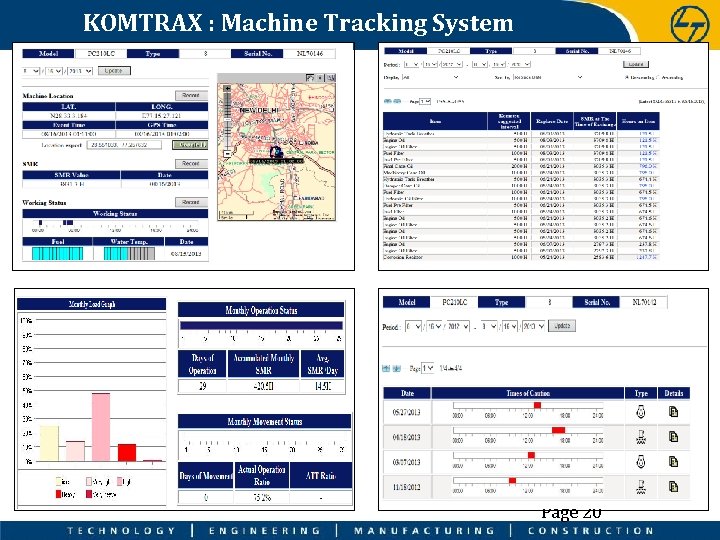Click Replace Date column header

tap(551, 121)
